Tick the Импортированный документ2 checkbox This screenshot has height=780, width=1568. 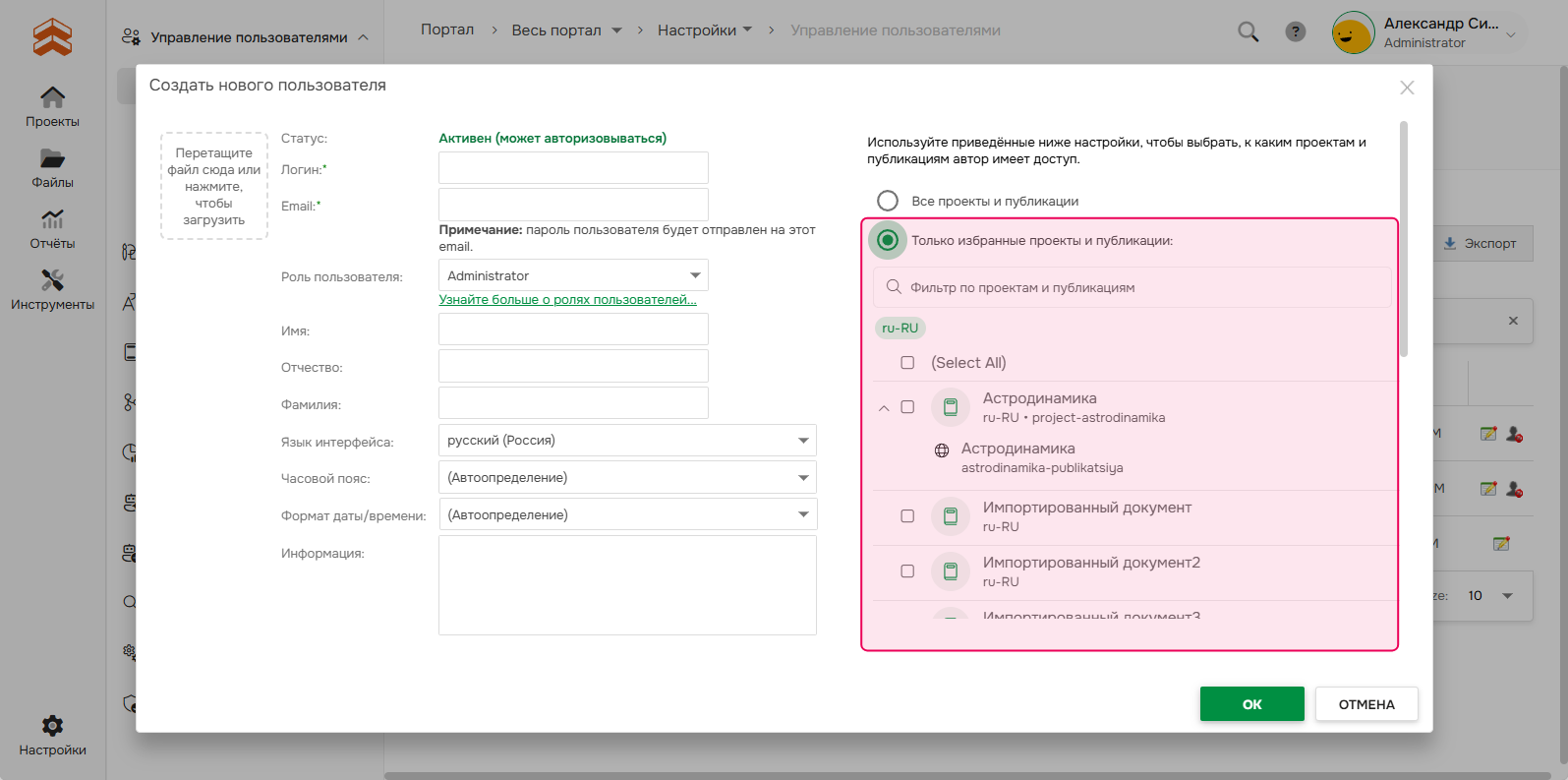[907, 571]
